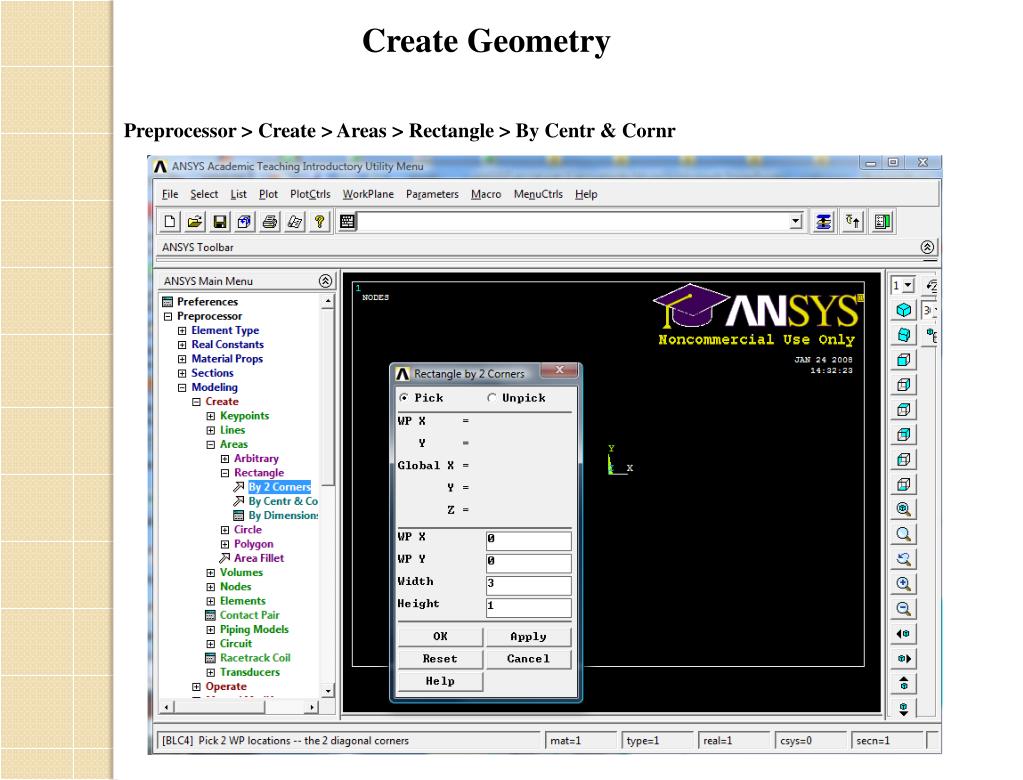Expand the Volumes tree node
Image resolution: width=1023 pixels, height=780 pixels.
(x=211, y=573)
